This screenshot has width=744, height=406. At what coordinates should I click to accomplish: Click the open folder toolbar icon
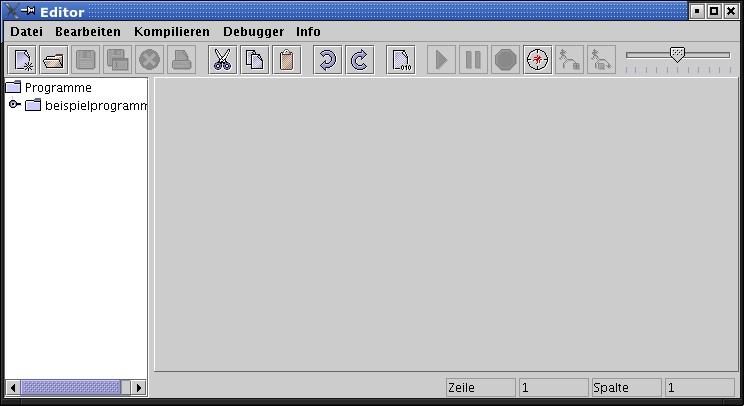point(54,60)
